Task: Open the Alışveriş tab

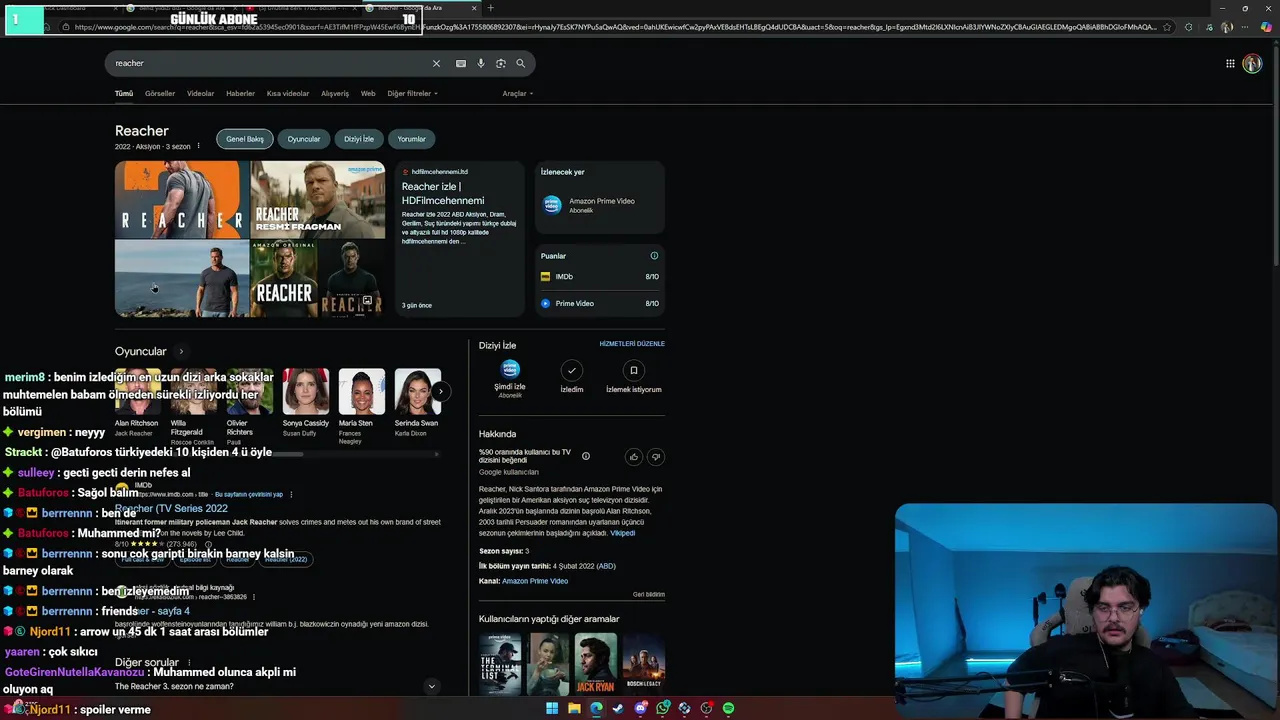Action: (335, 93)
